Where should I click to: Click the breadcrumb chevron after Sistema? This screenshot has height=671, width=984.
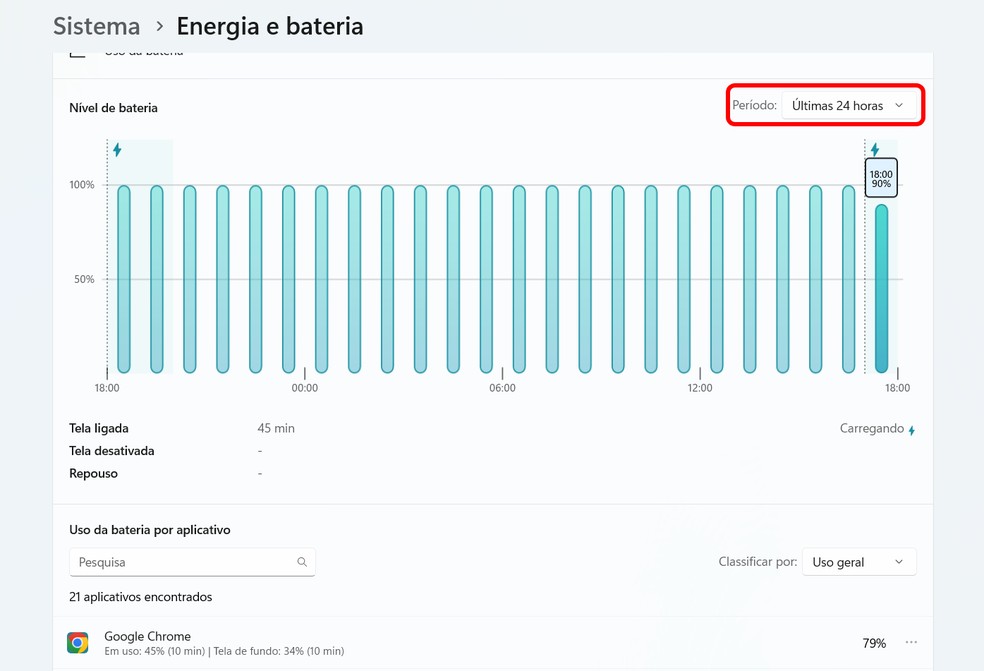(159, 26)
